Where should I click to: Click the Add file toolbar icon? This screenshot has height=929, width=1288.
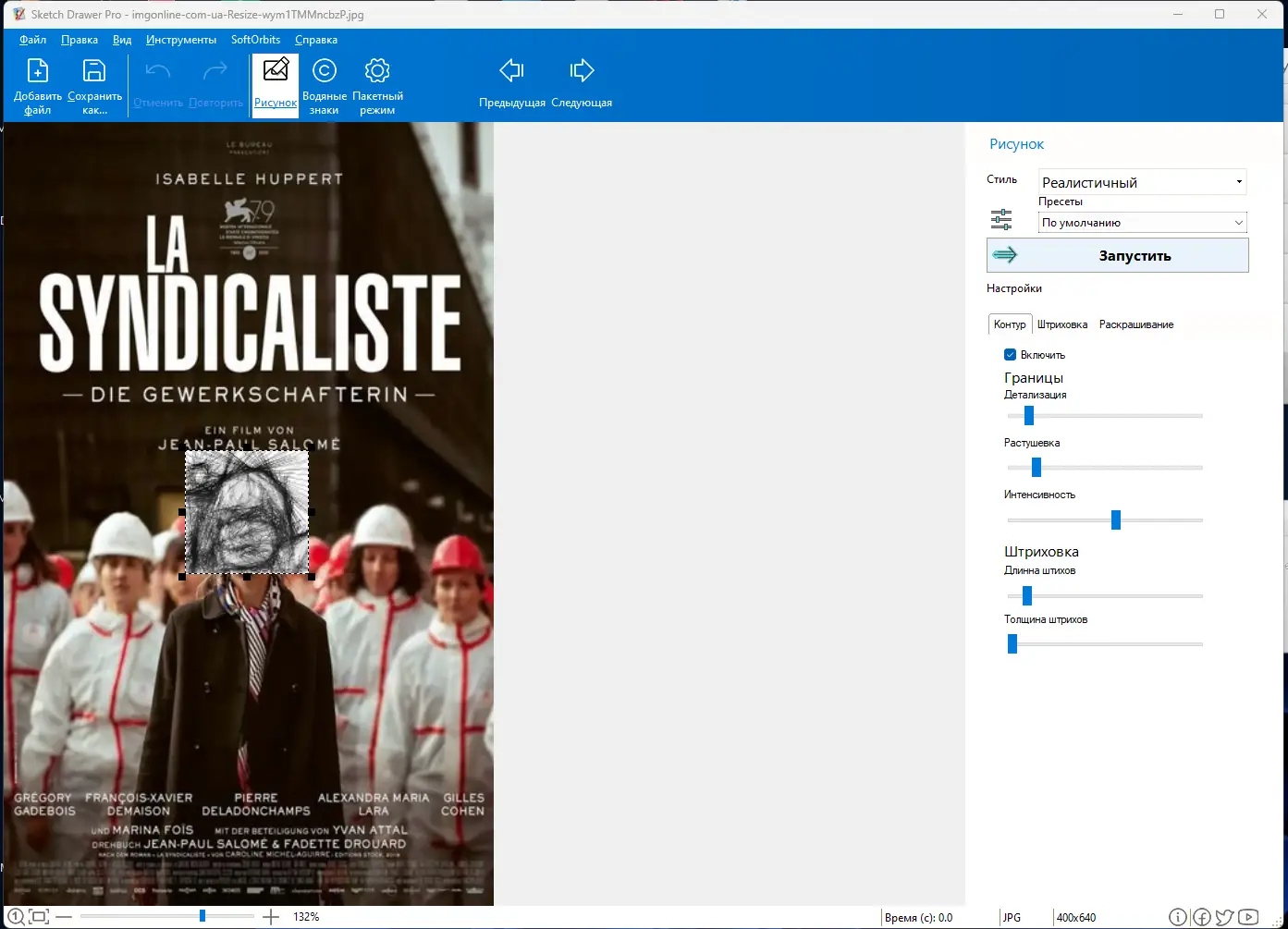(38, 86)
